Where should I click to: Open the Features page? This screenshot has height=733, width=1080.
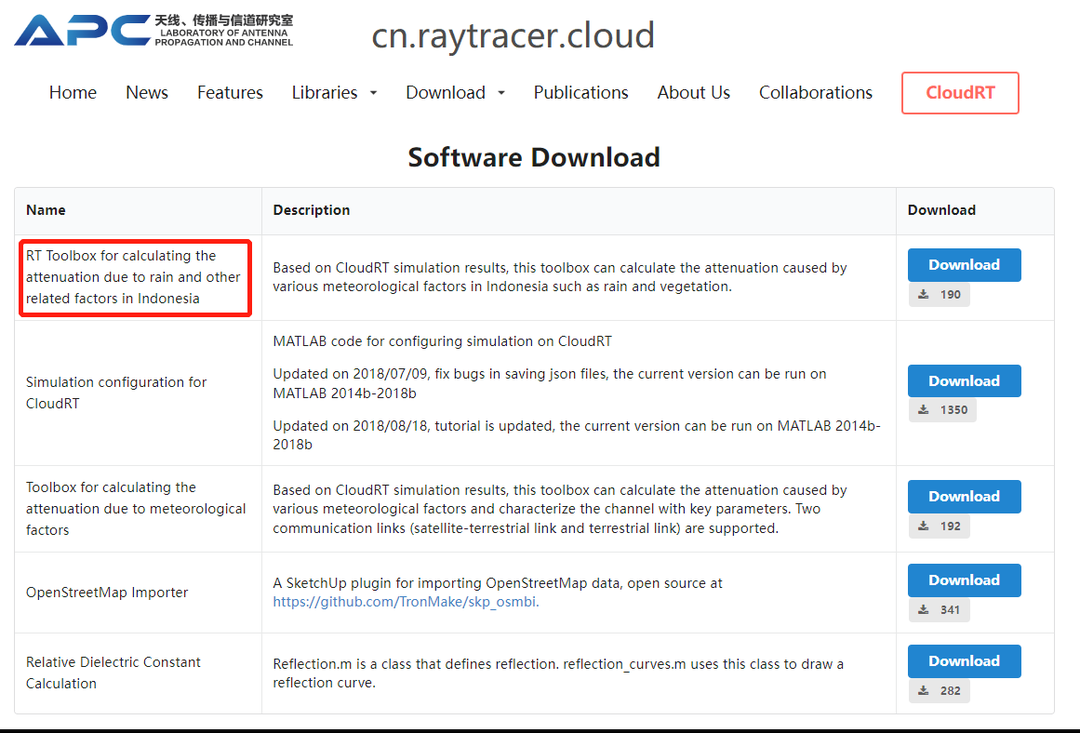click(230, 92)
